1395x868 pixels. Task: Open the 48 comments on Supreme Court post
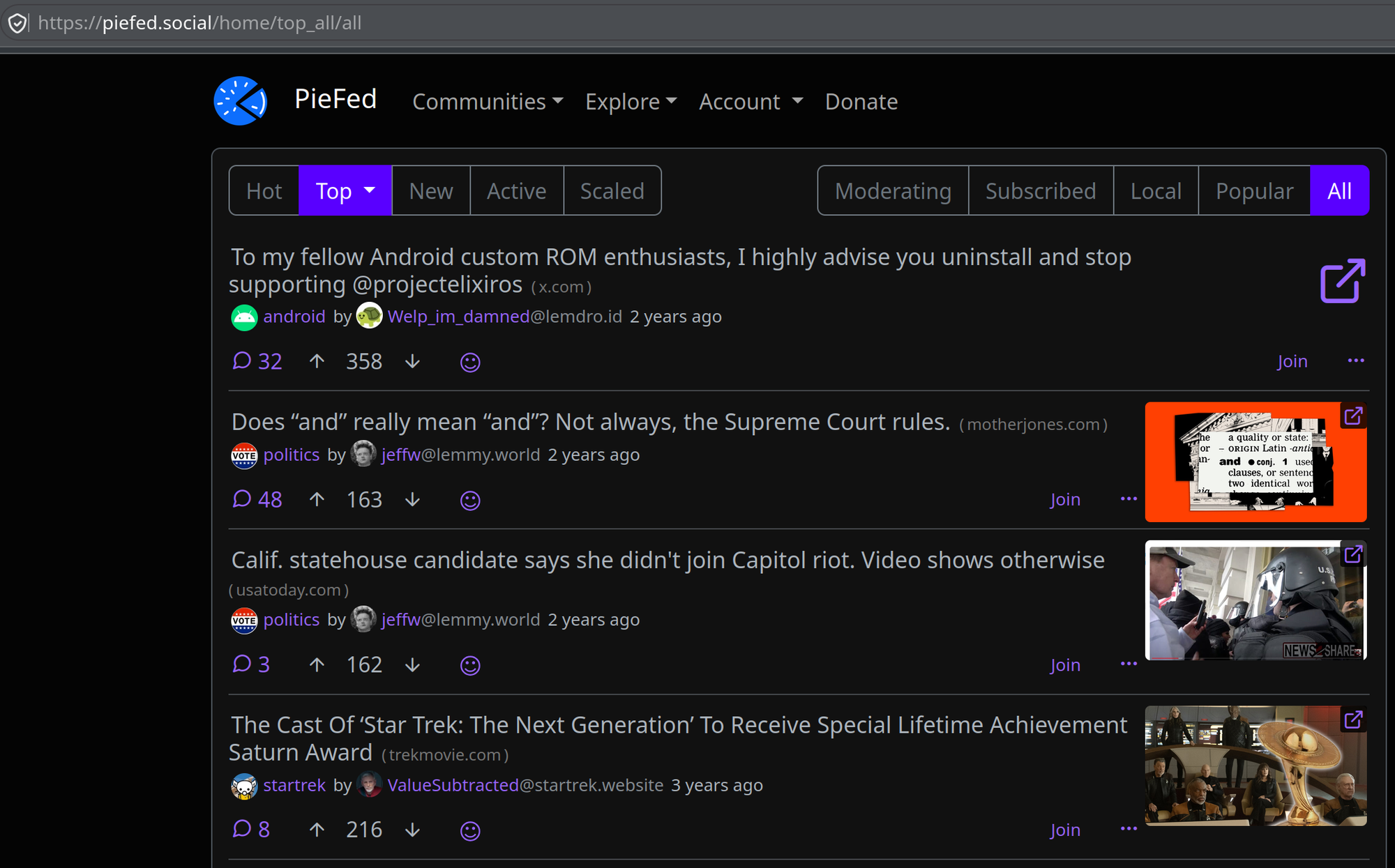pos(257,499)
